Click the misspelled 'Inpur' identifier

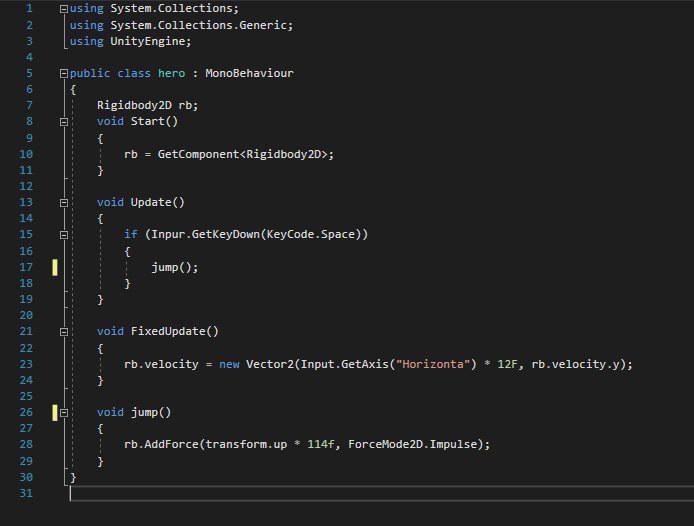click(168, 234)
